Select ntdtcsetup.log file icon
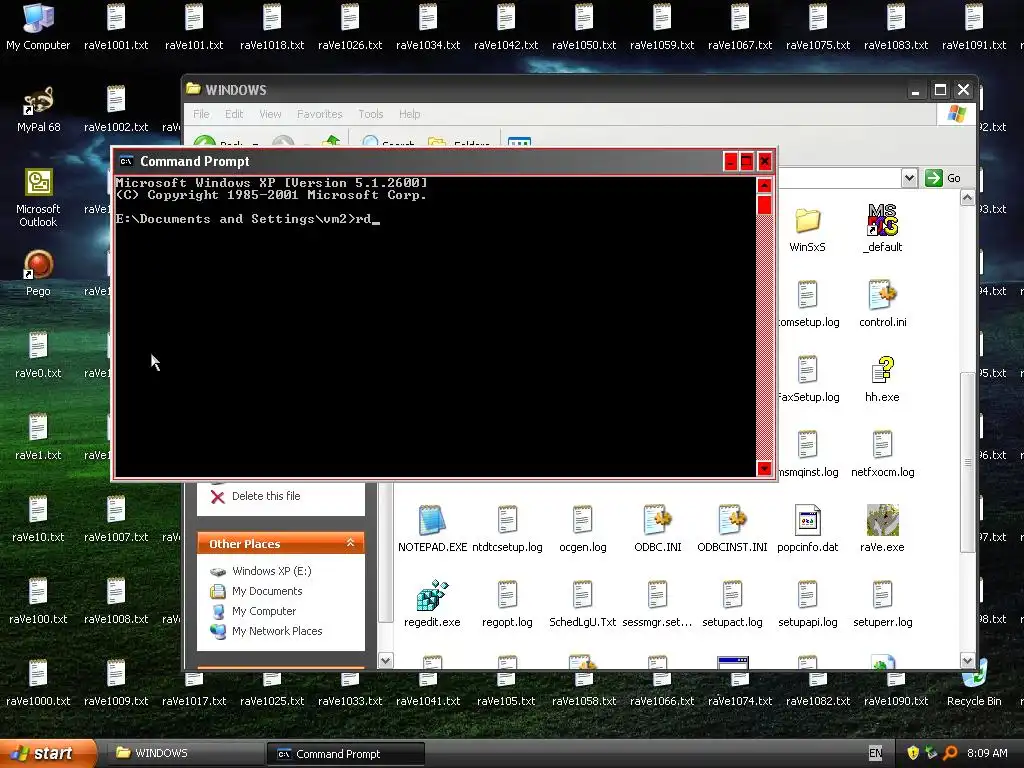 point(507,529)
